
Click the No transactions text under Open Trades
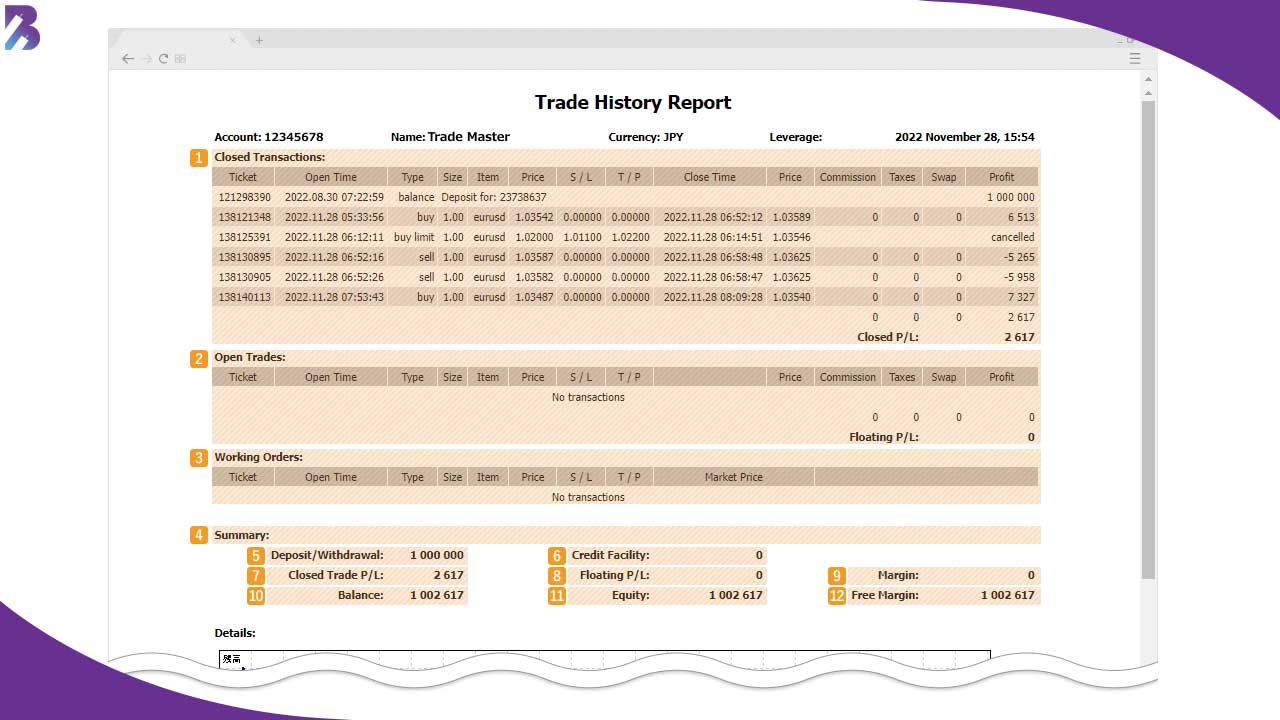click(x=588, y=397)
